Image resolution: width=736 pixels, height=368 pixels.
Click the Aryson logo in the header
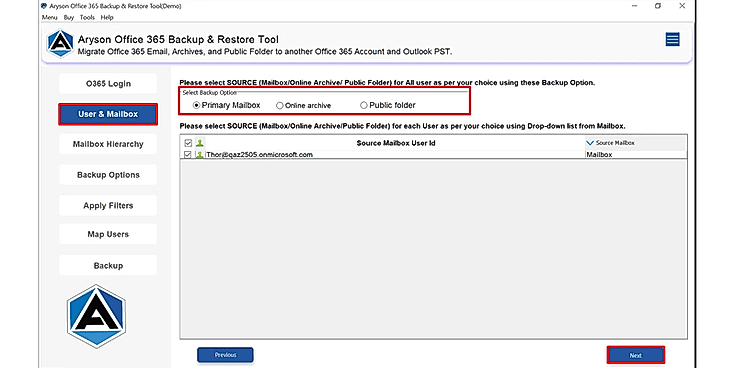(x=60, y=44)
